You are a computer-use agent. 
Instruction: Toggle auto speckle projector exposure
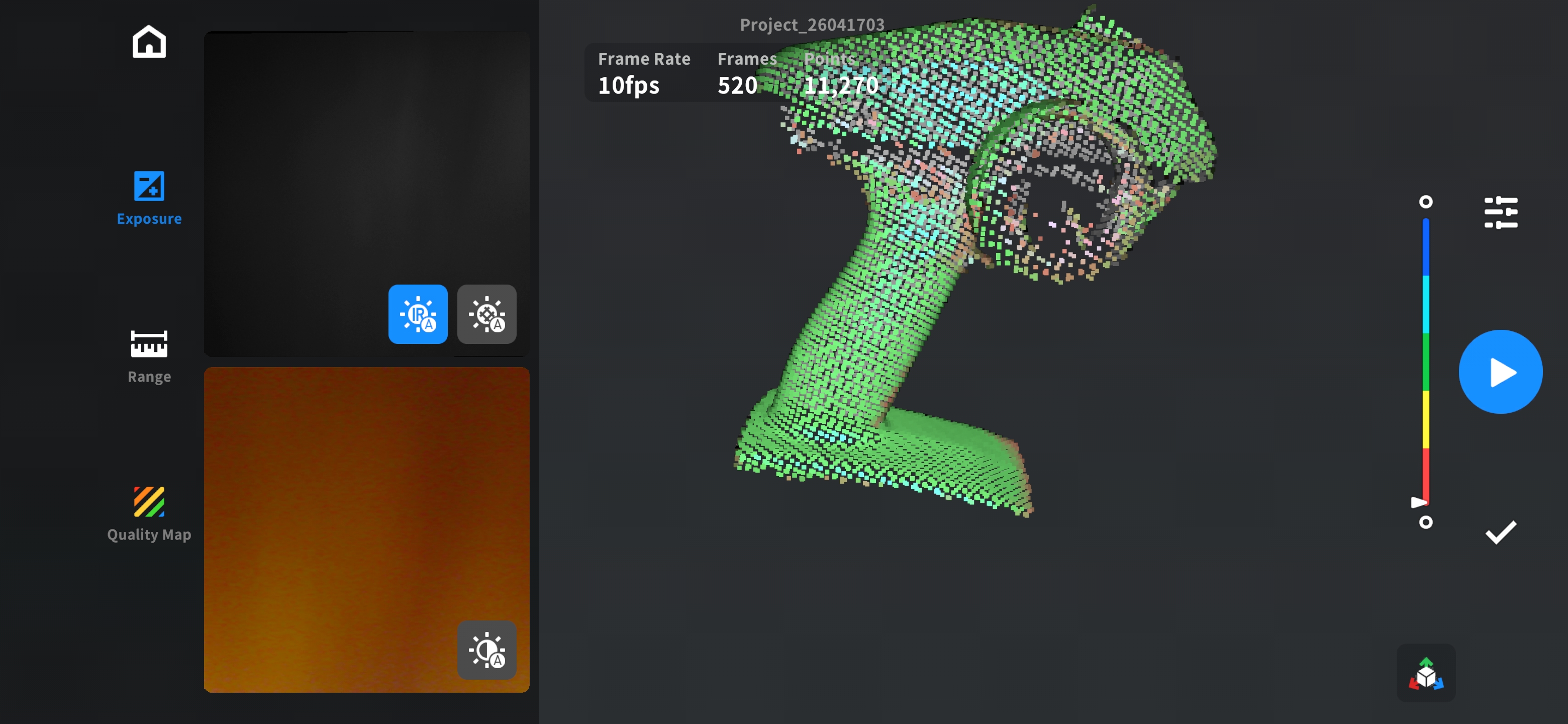486,314
